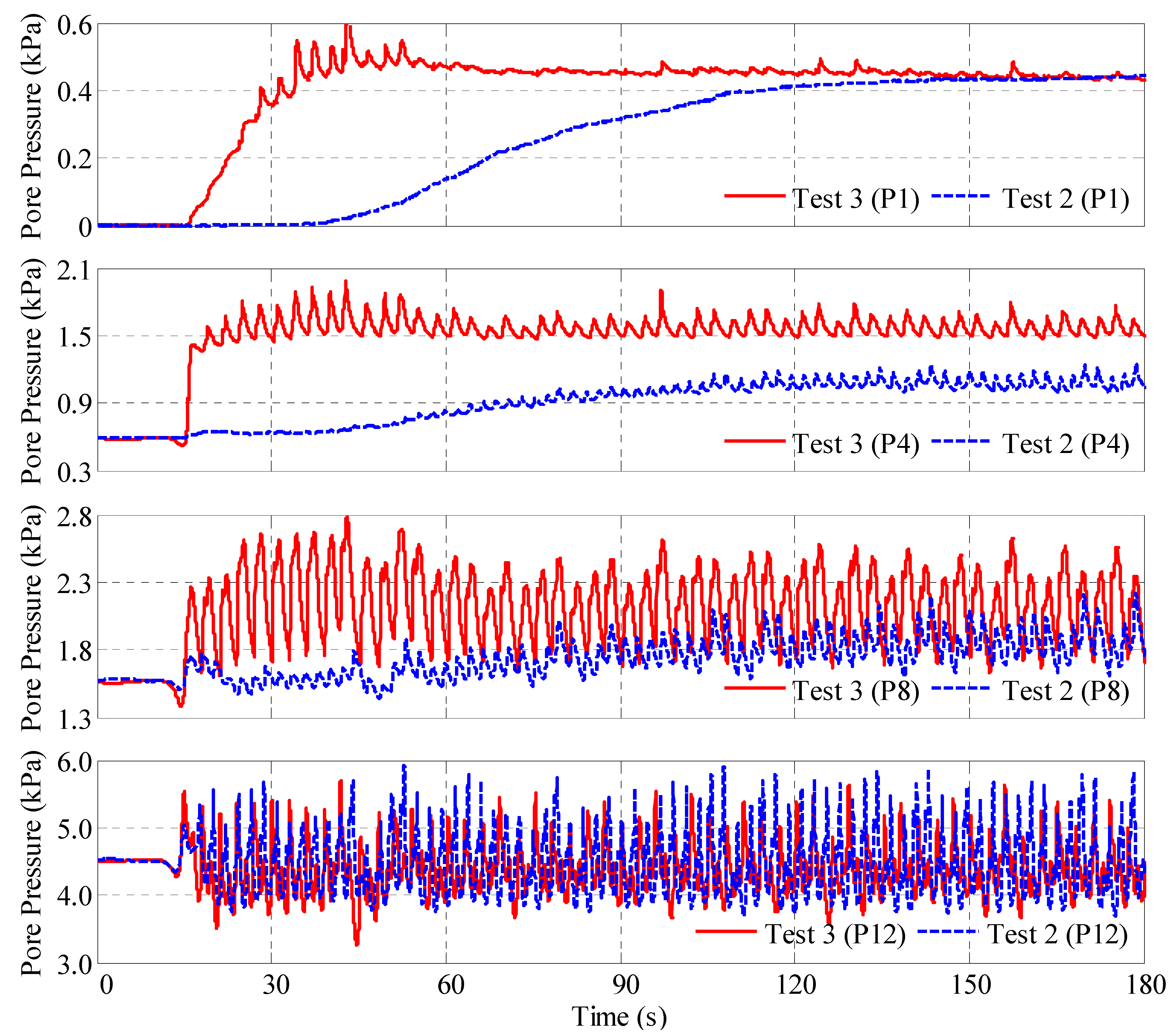Click the 'Test 3 (P1)' legend label
This screenshot has height=1036, width=1173.
(856, 199)
